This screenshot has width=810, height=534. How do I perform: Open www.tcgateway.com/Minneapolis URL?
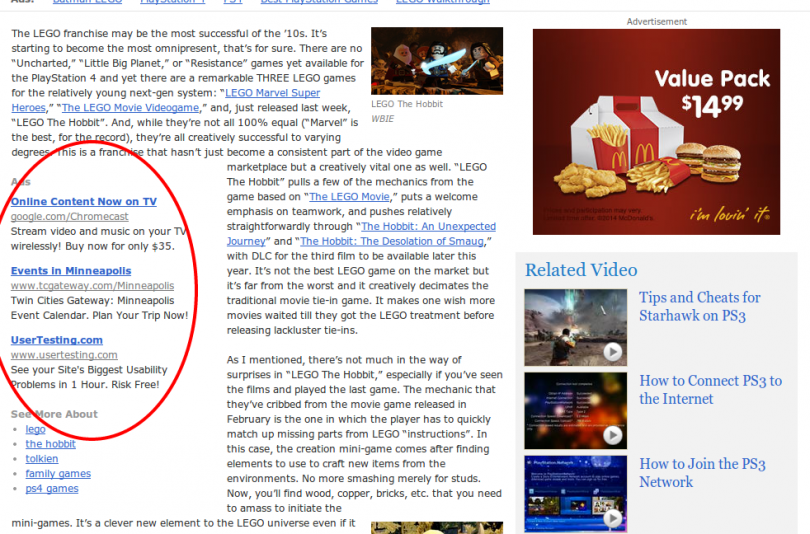pyautogui.click(x=92, y=286)
